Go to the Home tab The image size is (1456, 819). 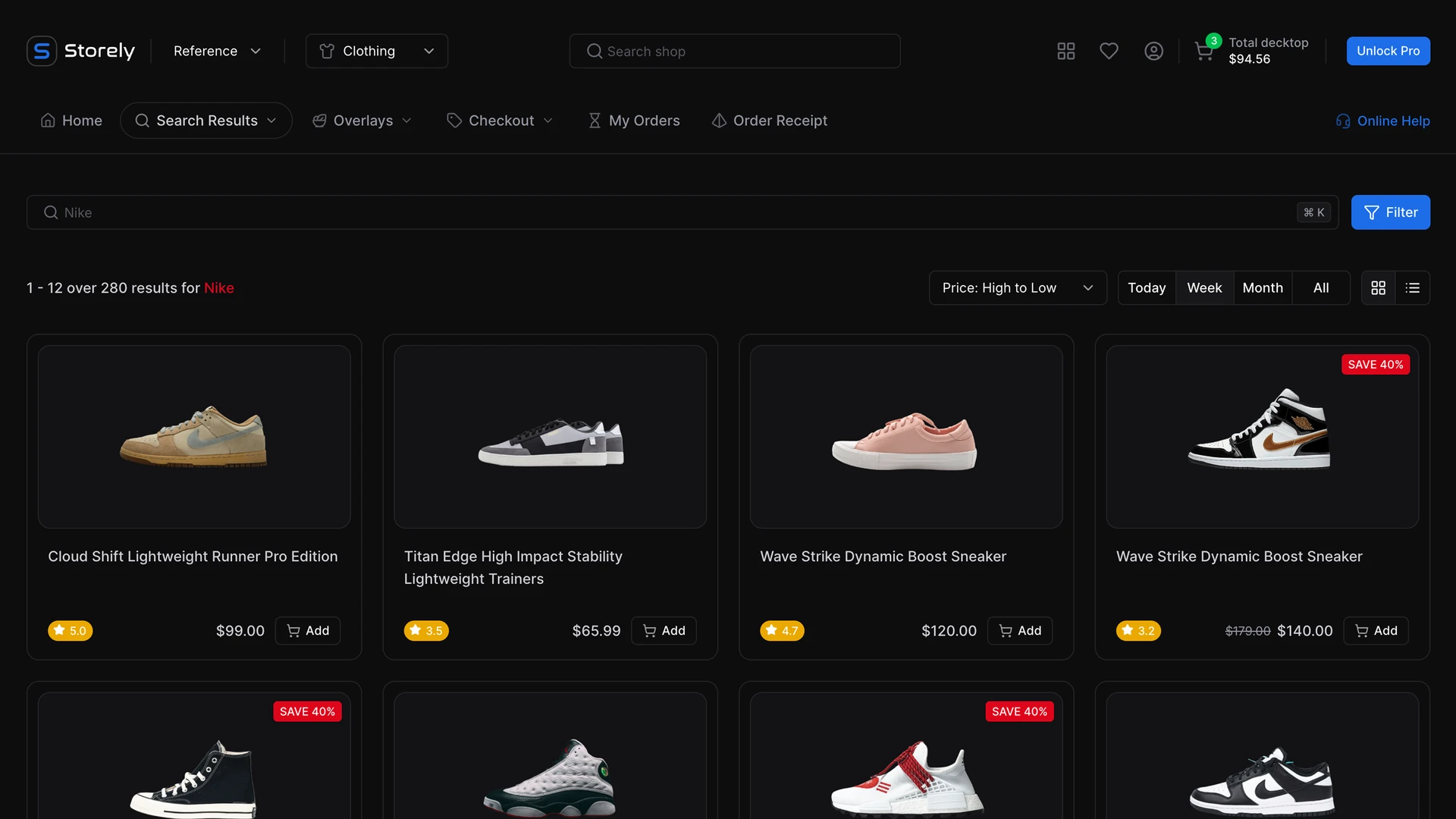tap(71, 121)
